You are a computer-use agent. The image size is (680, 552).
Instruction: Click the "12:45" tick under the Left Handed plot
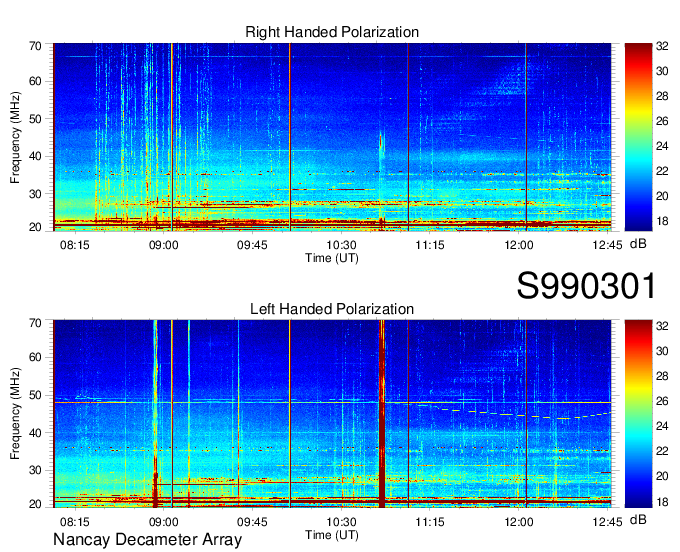click(x=607, y=522)
